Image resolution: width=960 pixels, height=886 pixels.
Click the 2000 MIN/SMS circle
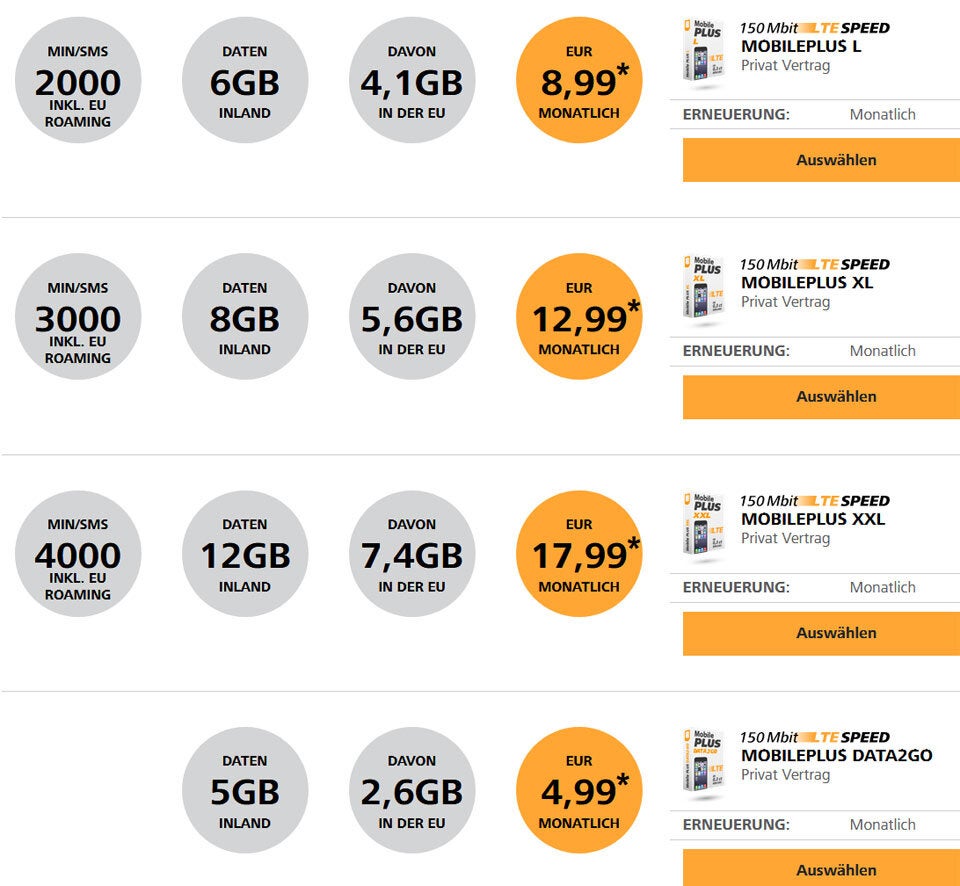[x=78, y=80]
